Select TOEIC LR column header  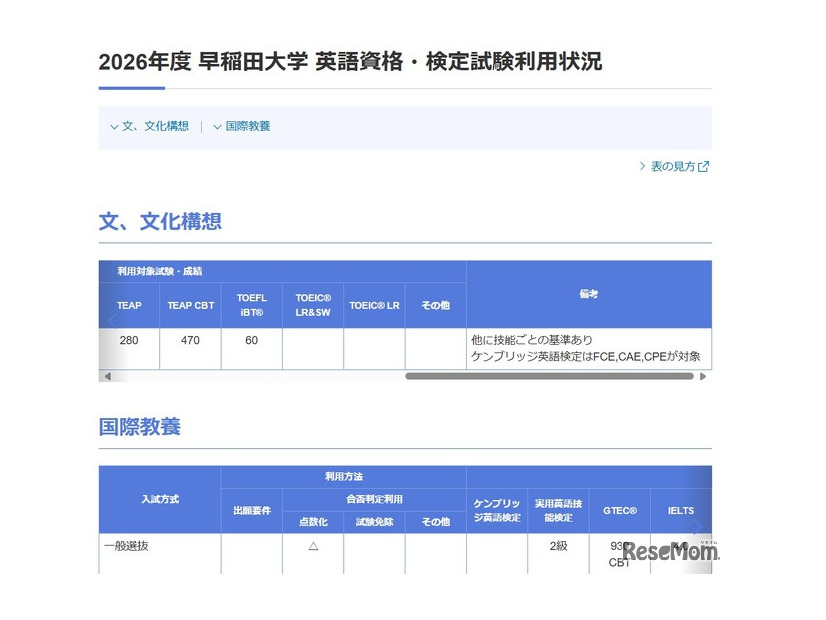[x=375, y=306]
